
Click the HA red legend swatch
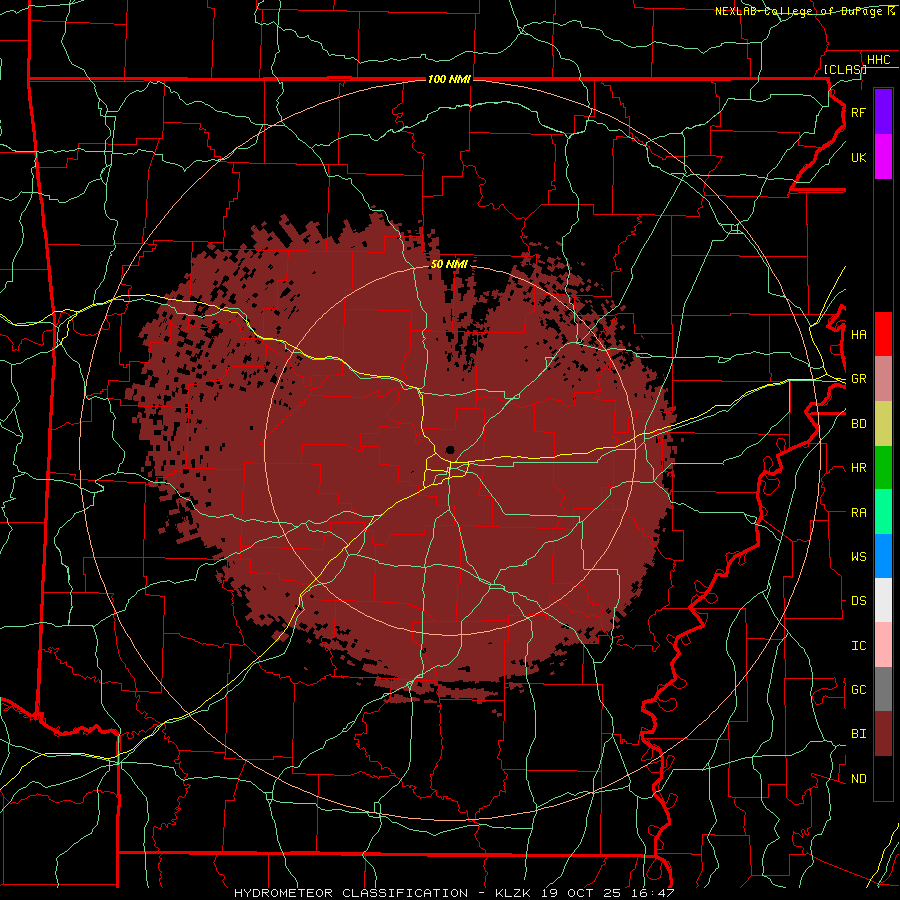pyautogui.click(x=883, y=334)
